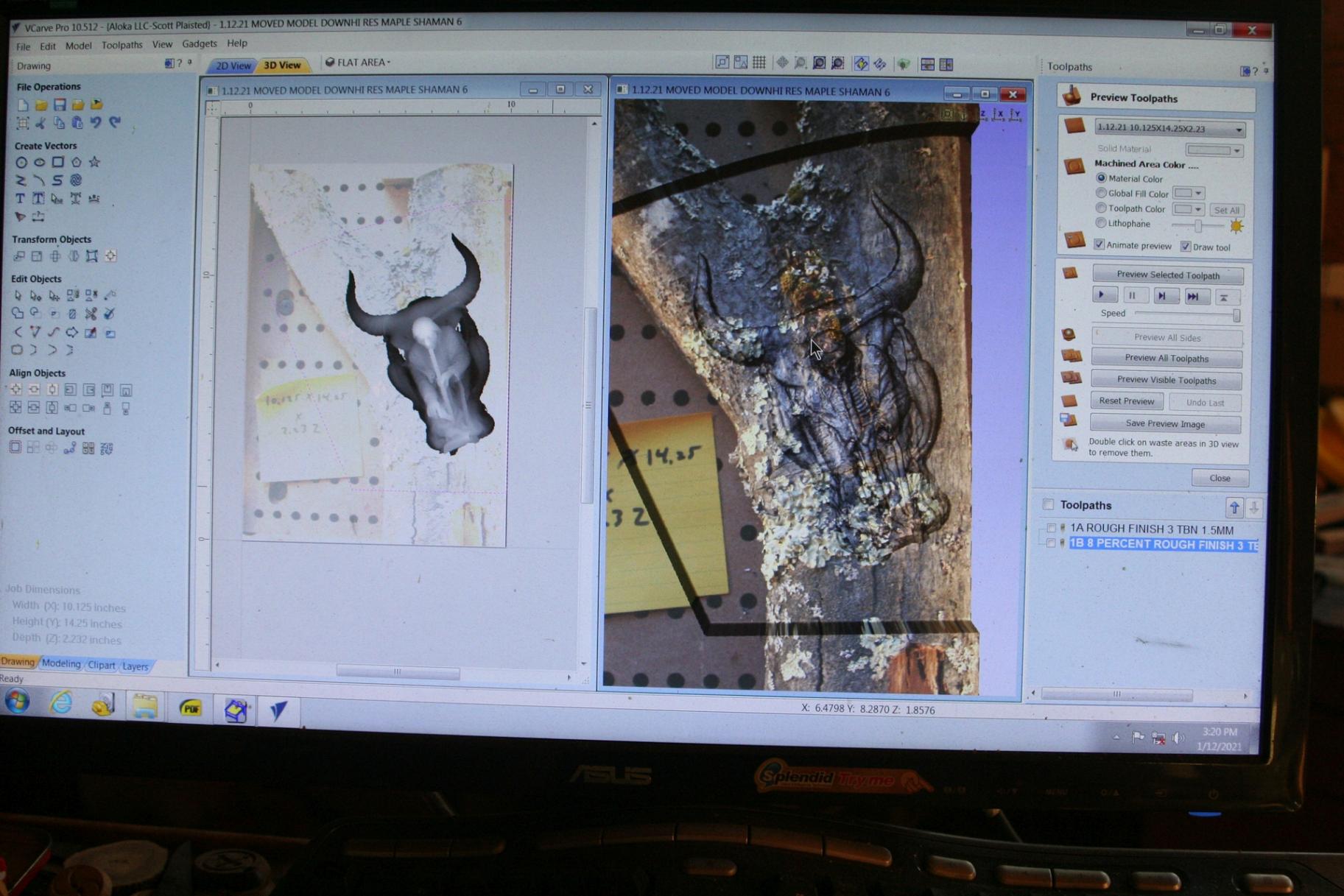Select the Draw Star tool
The height and width of the screenshot is (896, 1344).
pyautogui.click(x=94, y=163)
